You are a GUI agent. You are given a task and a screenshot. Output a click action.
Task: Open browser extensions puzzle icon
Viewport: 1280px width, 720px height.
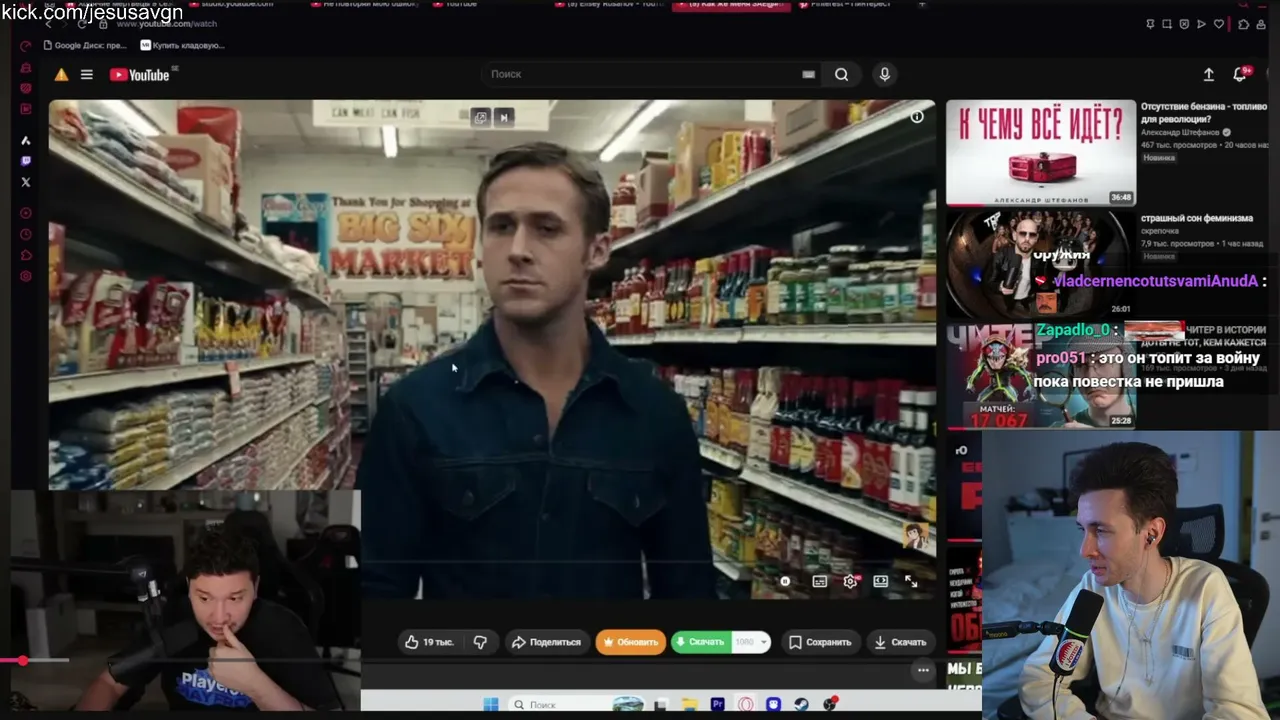[x=1244, y=24]
